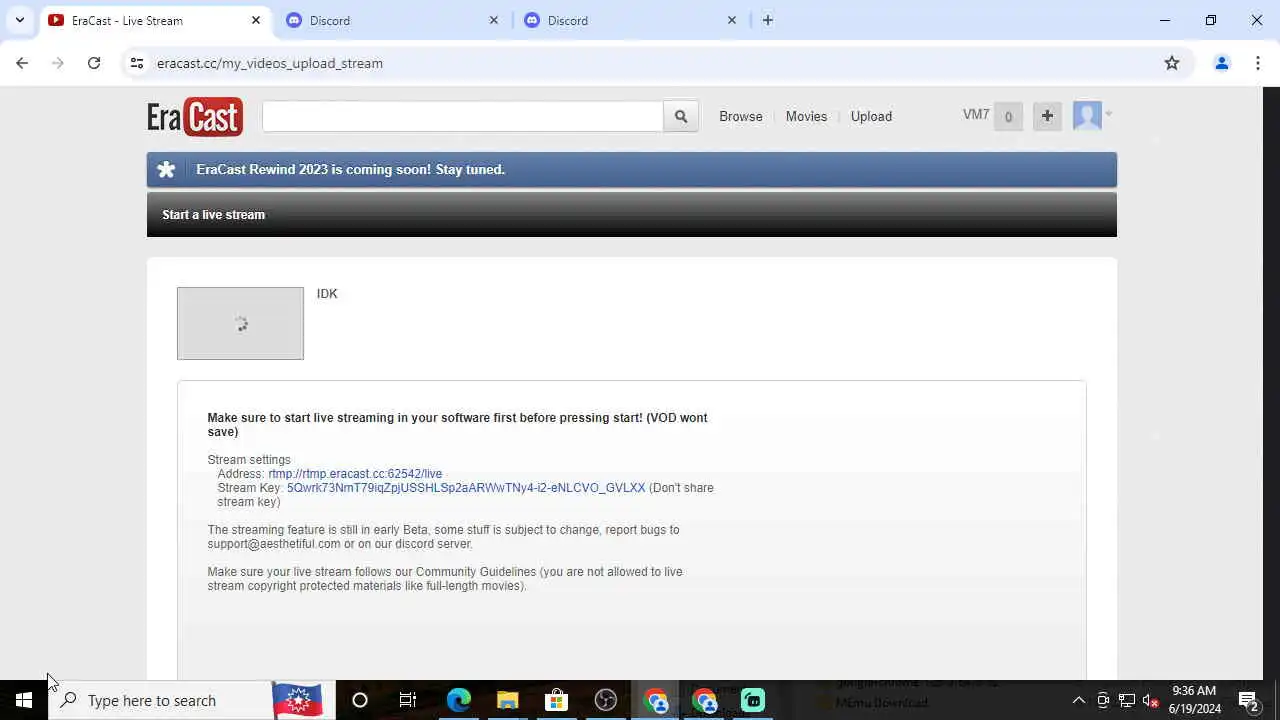Click the IDK stream title

pos(327,294)
